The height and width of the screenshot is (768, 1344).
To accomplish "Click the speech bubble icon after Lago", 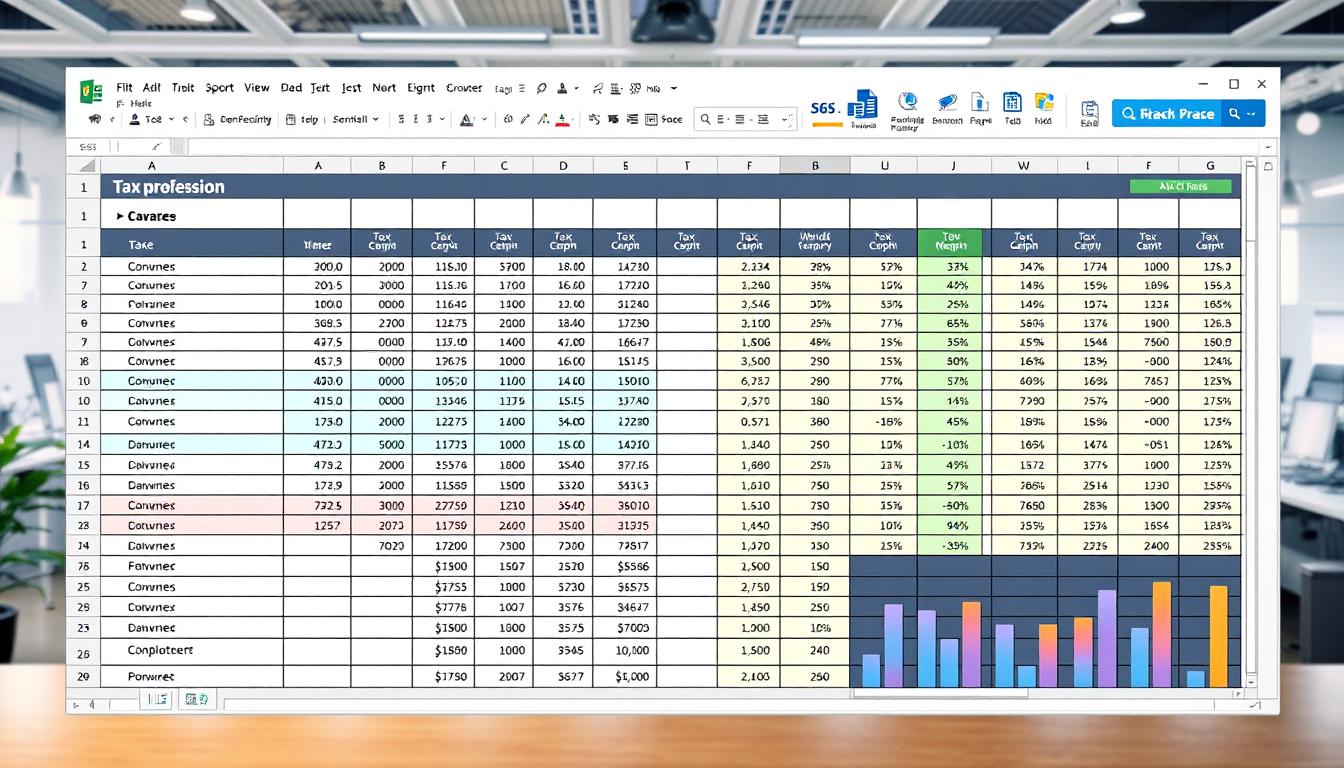I will (541, 88).
